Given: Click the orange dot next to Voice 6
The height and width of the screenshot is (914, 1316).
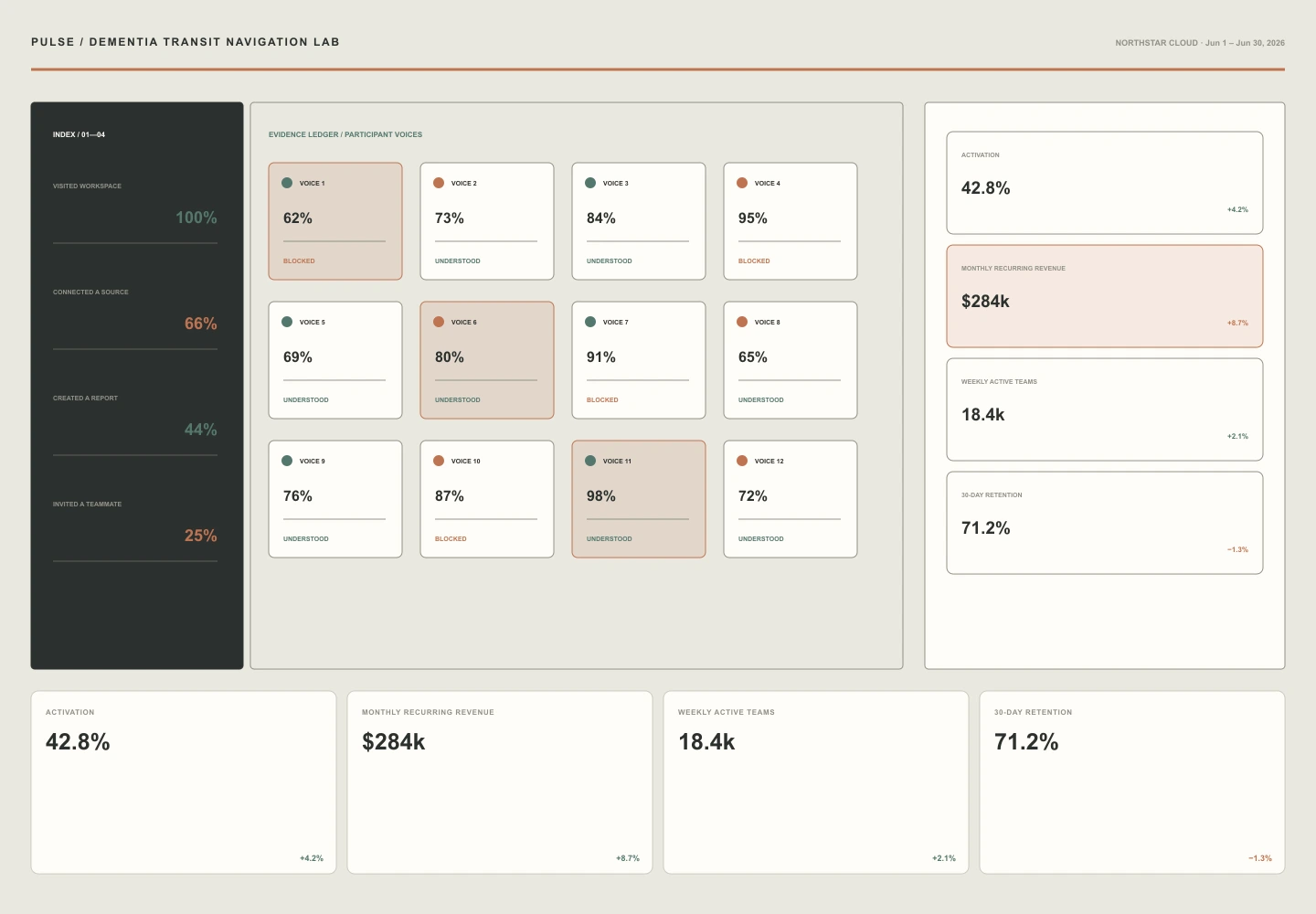Looking at the screenshot, I should 439,322.
